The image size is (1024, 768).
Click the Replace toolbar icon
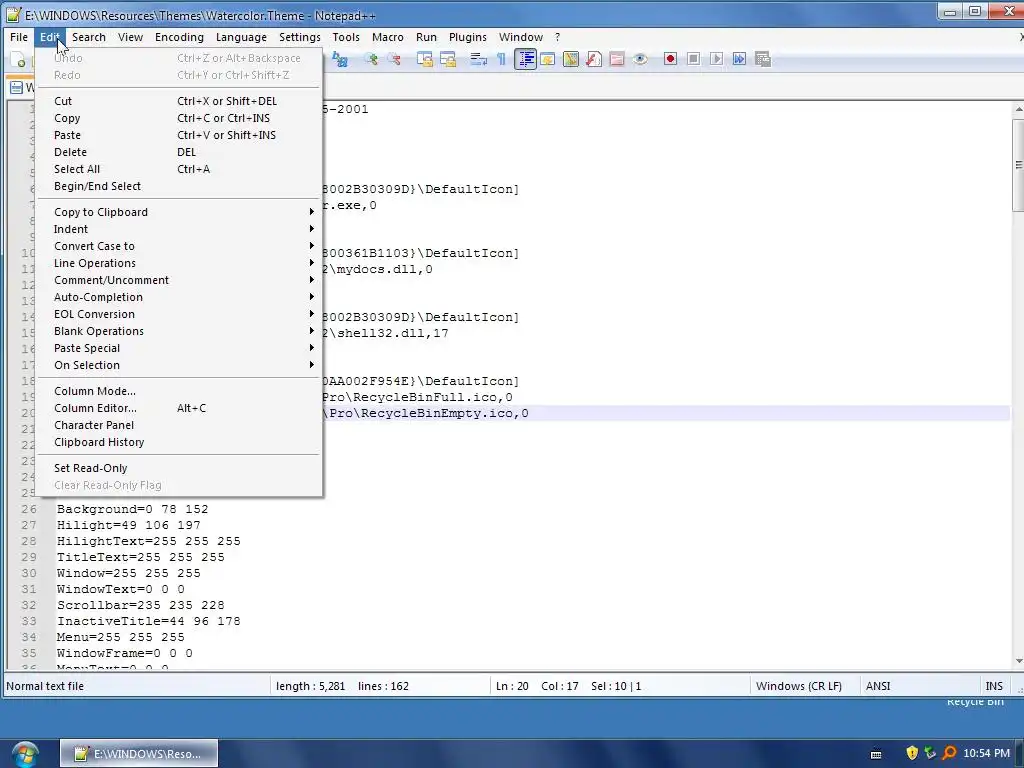click(340, 59)
